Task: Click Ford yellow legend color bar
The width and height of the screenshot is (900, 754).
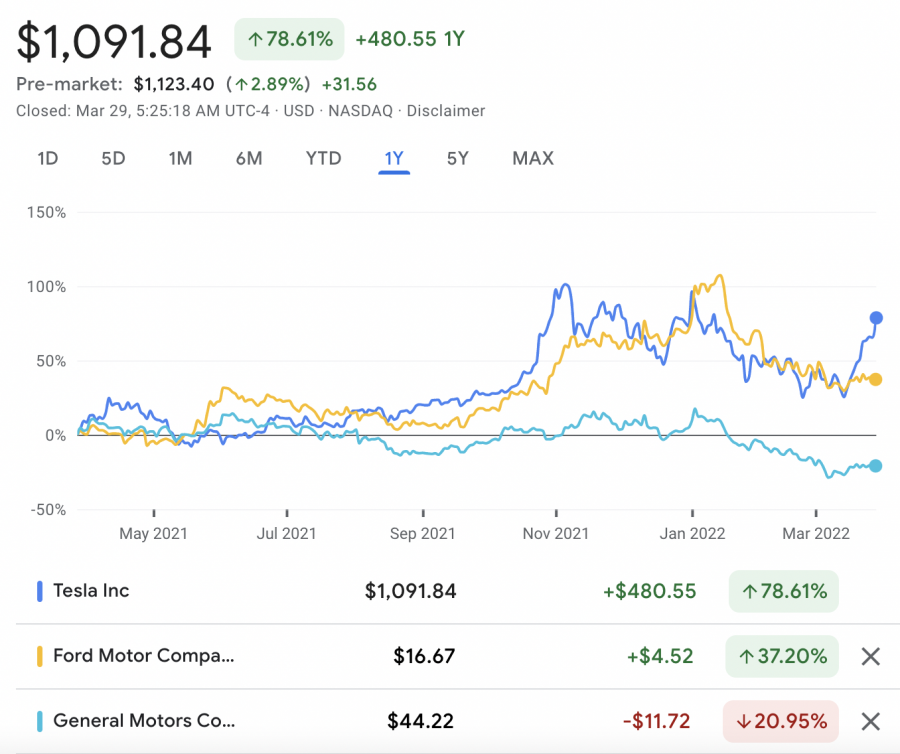Action: click(40, 656)
